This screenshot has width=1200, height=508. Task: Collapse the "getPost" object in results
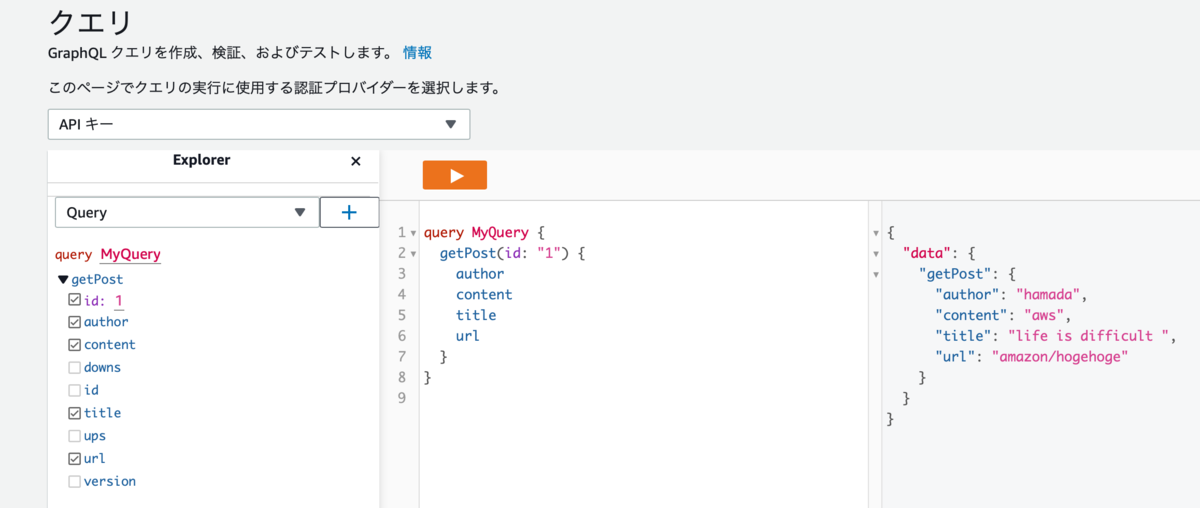(x=877, y=274)
